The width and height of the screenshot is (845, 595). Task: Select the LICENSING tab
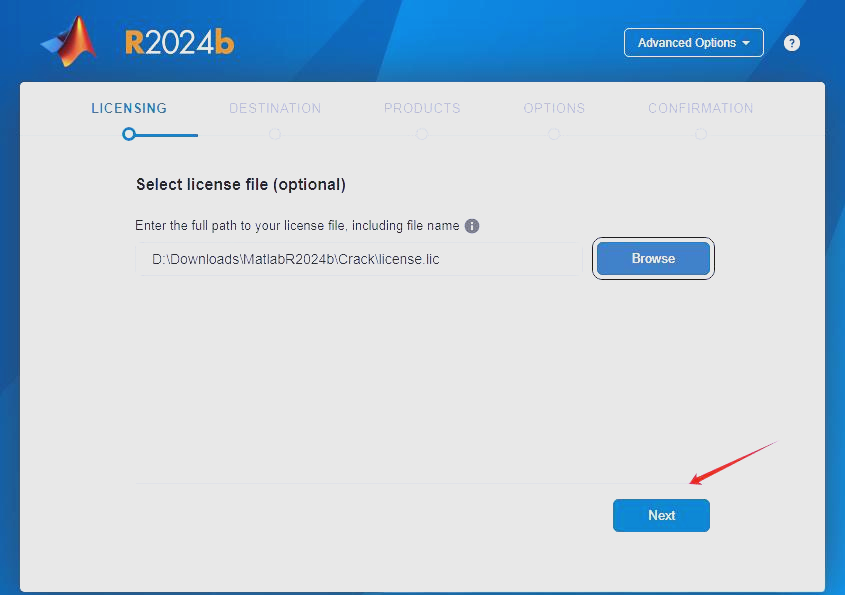[128, 108]
